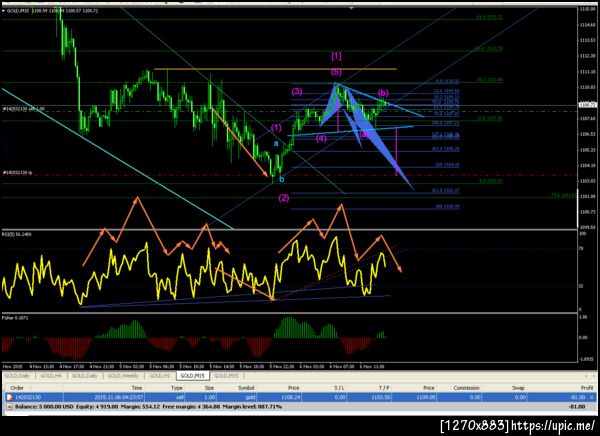Viewport: 600px width, 436px height.
Task: Select the active GOLD,M15 chart tab
Action: click(x=192, y=376)
